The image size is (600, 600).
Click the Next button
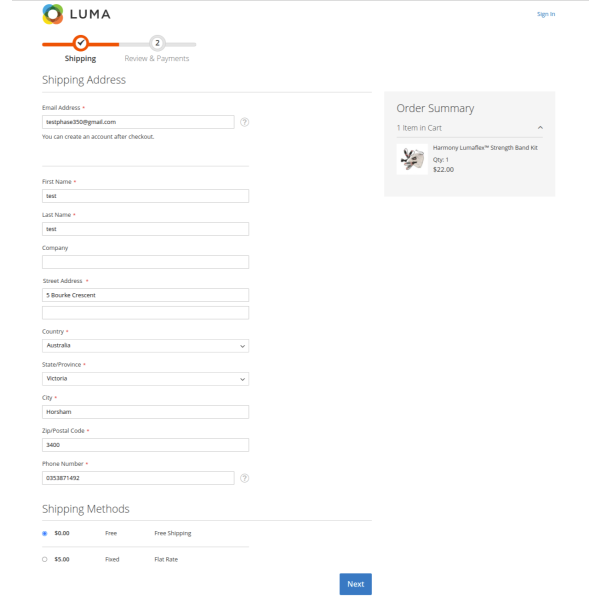pyautogui.click(x=355, y=584)
